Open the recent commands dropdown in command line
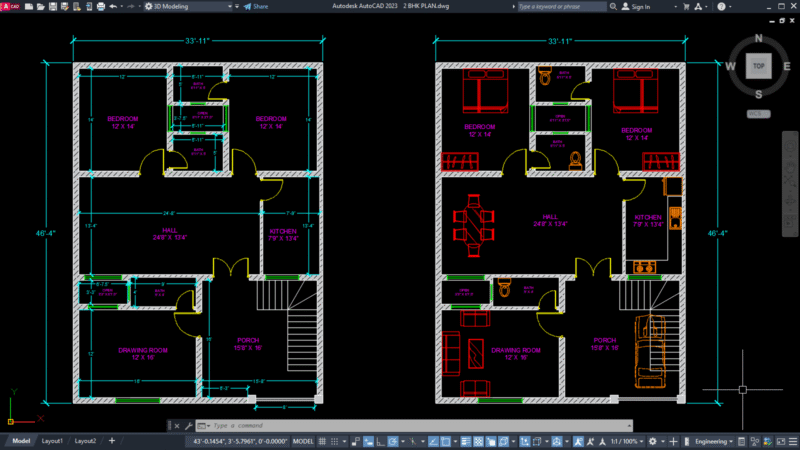The height and width of the screenshot is (450, 800). [x=204, y=426]
